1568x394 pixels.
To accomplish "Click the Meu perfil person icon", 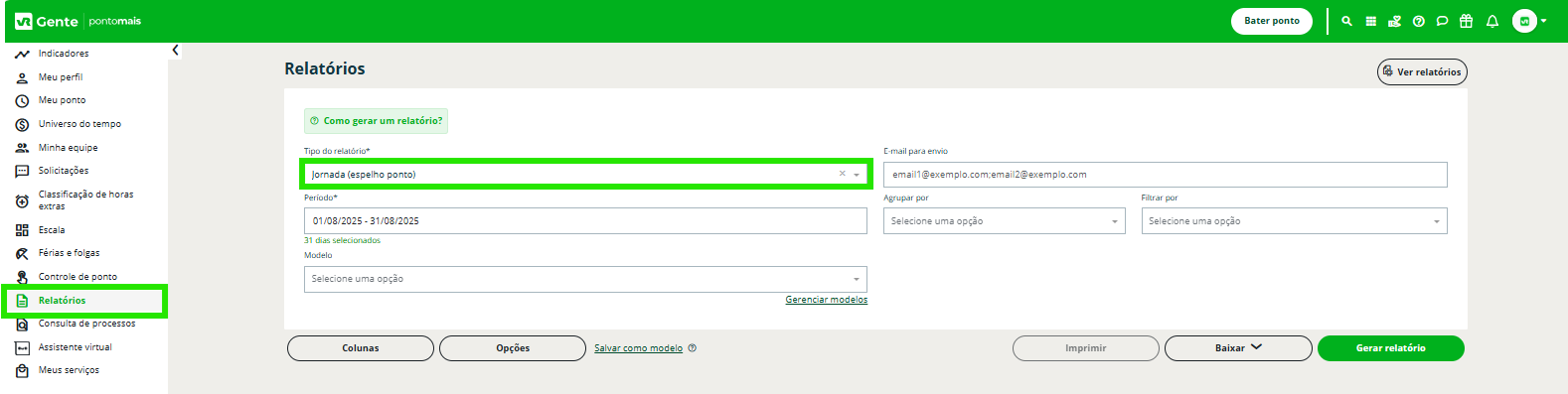I will click(x=22, y=77).
